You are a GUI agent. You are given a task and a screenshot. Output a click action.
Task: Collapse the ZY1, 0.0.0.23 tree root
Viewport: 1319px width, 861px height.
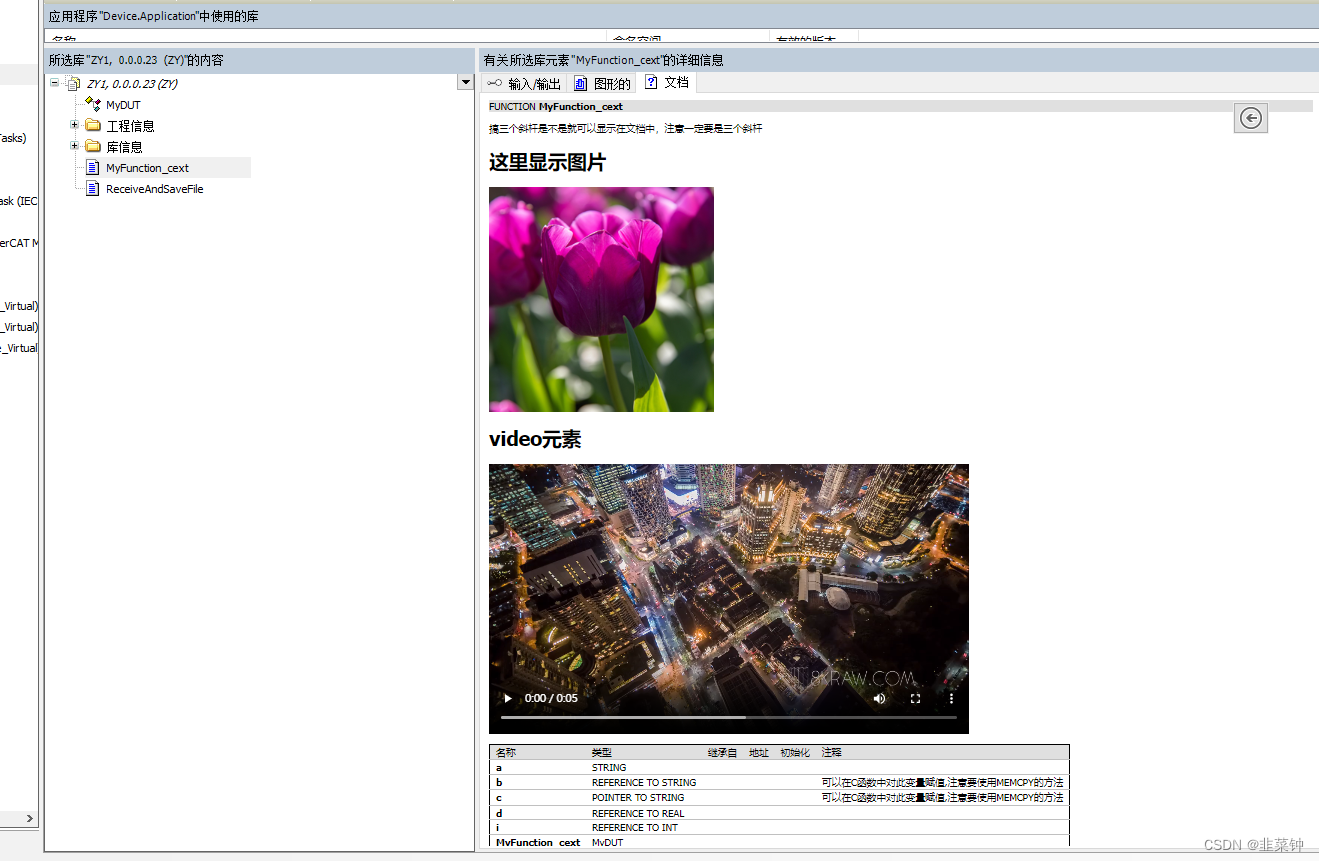[x=54, y=83]
